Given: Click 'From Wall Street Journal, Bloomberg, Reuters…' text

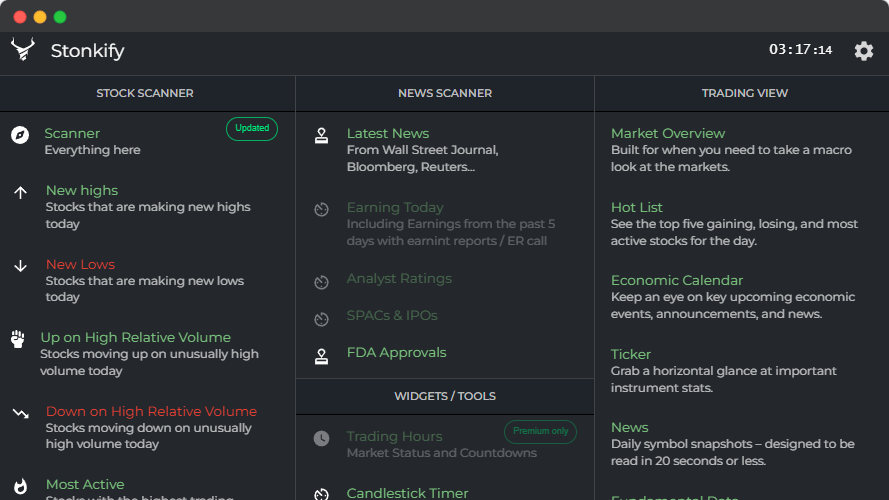Looking at the screenshot, I should [422, 159].
